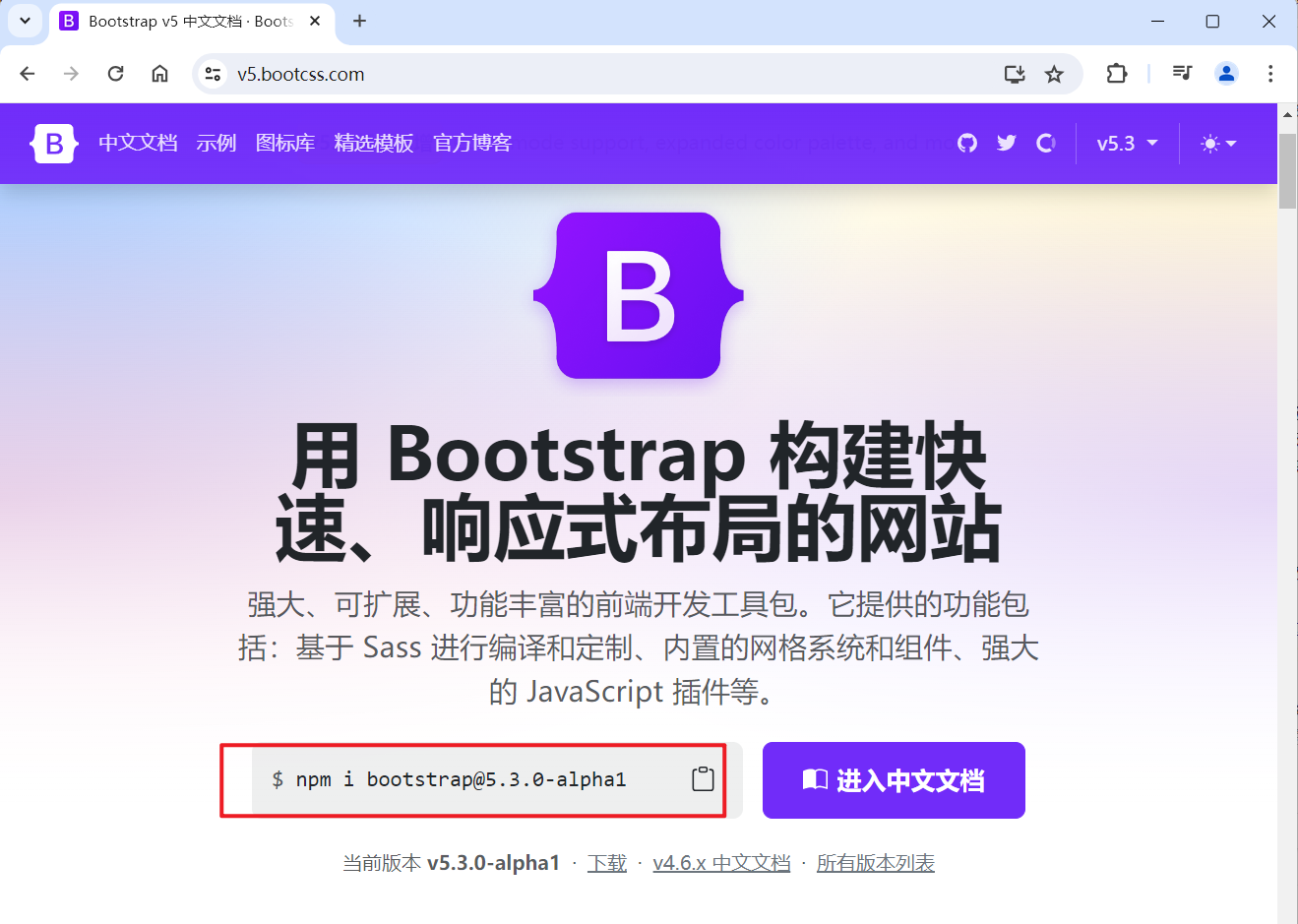
Task: Reload the current page
Action: click(115, 74)
